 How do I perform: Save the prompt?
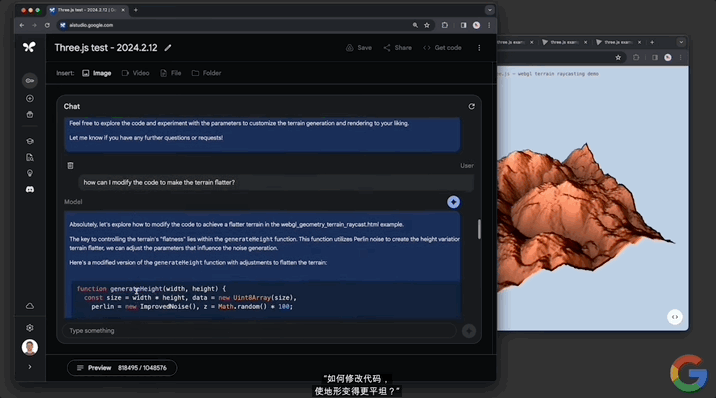[359, 48]
